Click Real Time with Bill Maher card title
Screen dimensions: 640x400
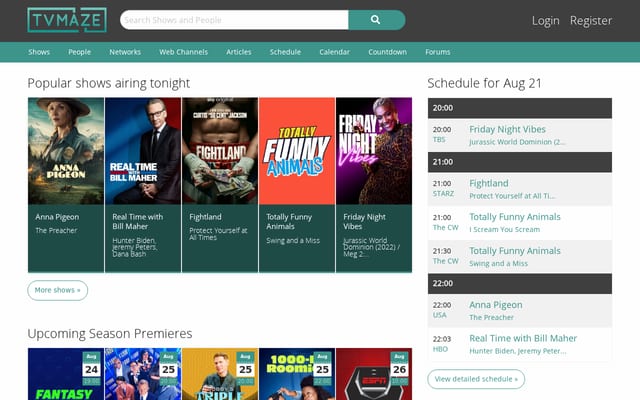[x=138, y=221]
